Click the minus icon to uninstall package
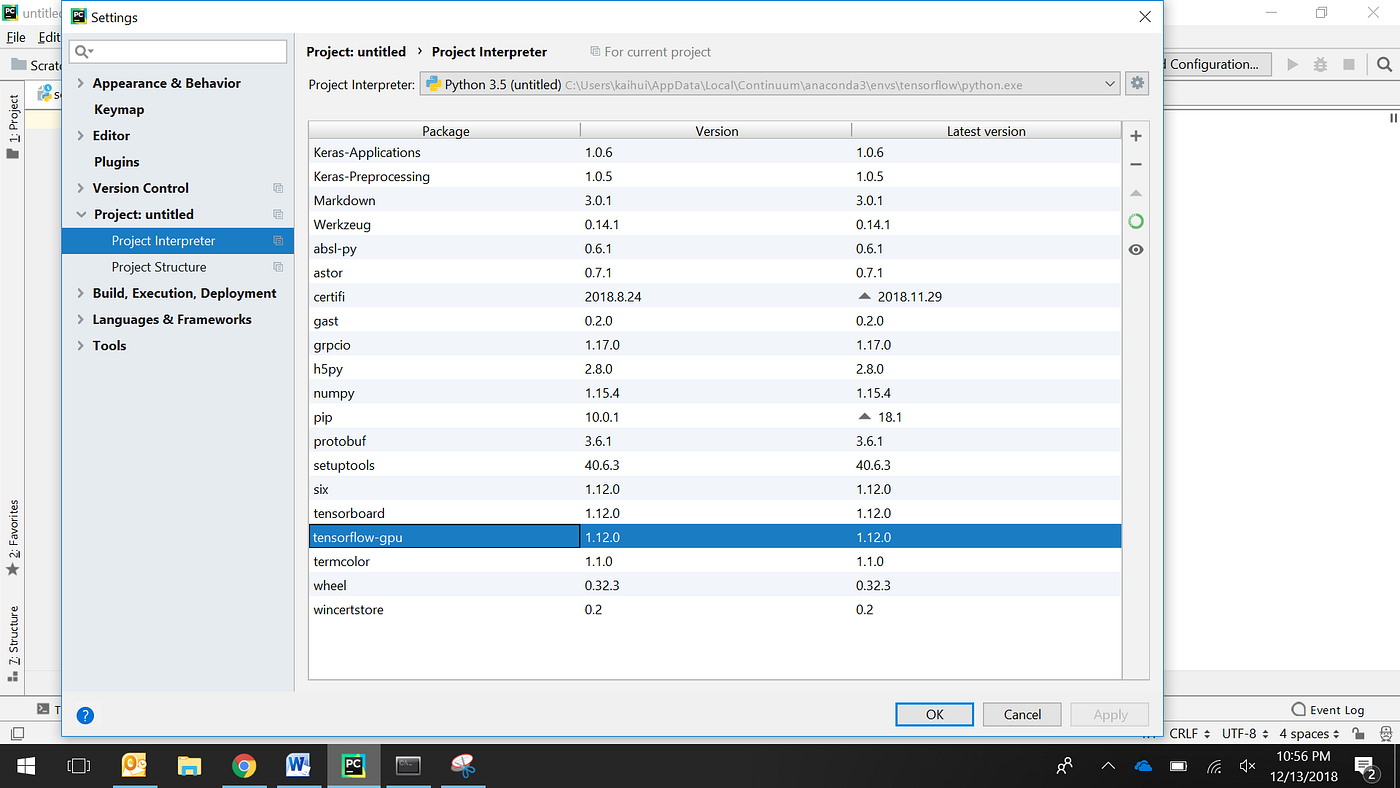Screen dimensions: 1400x788 pyautogui.click(x=1135, y=164)
